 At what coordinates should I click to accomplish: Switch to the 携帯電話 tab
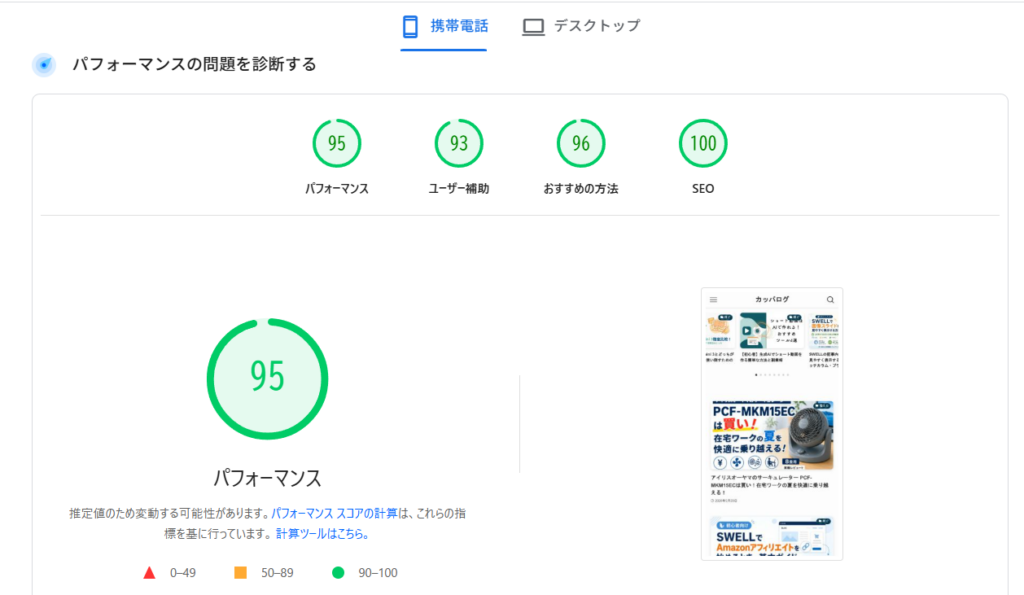(x=444, y=26)
